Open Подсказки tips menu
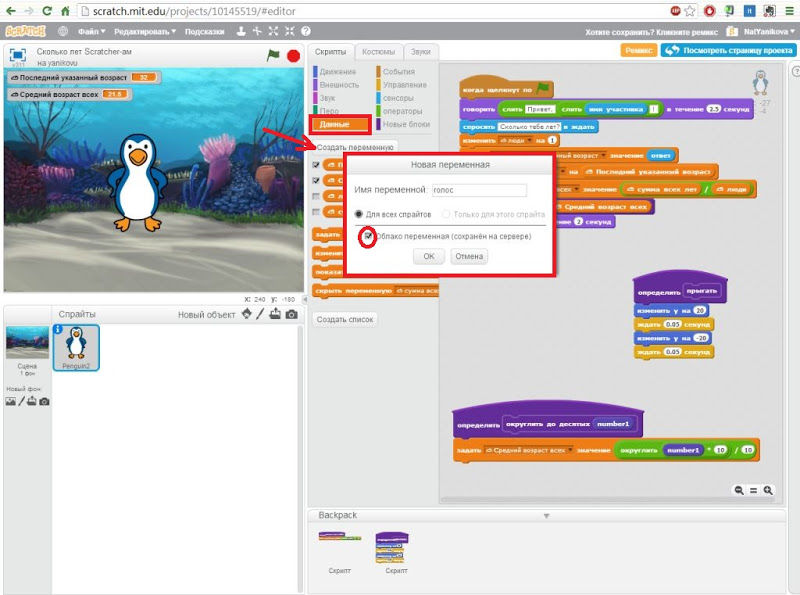The image size is (800, 595). point(204,32)
